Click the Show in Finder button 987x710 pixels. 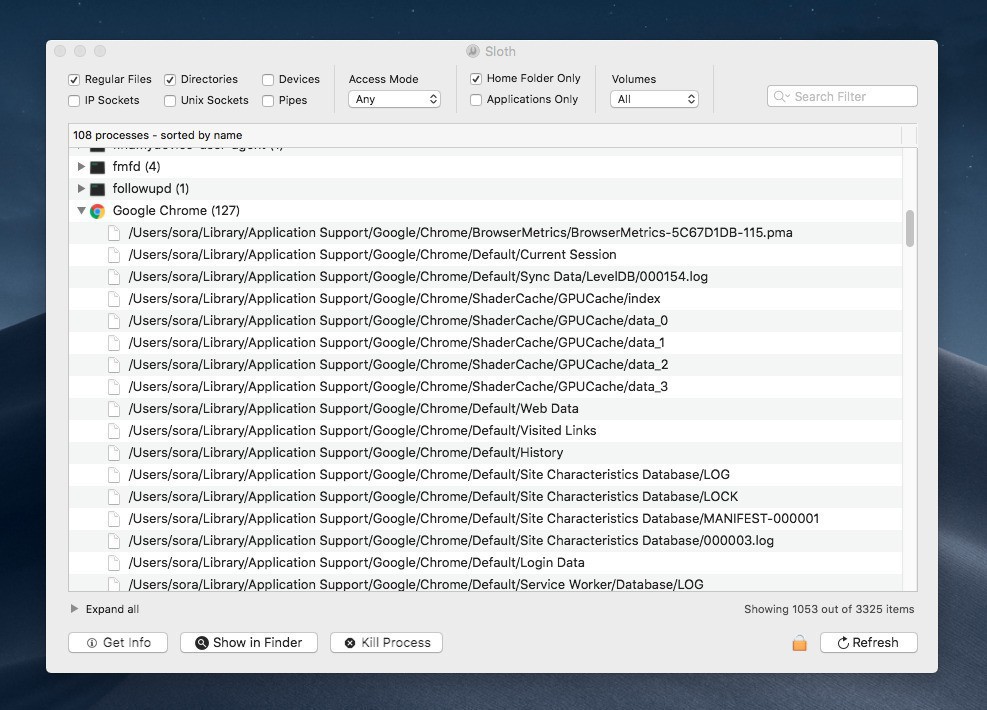[x=248, y=643]
